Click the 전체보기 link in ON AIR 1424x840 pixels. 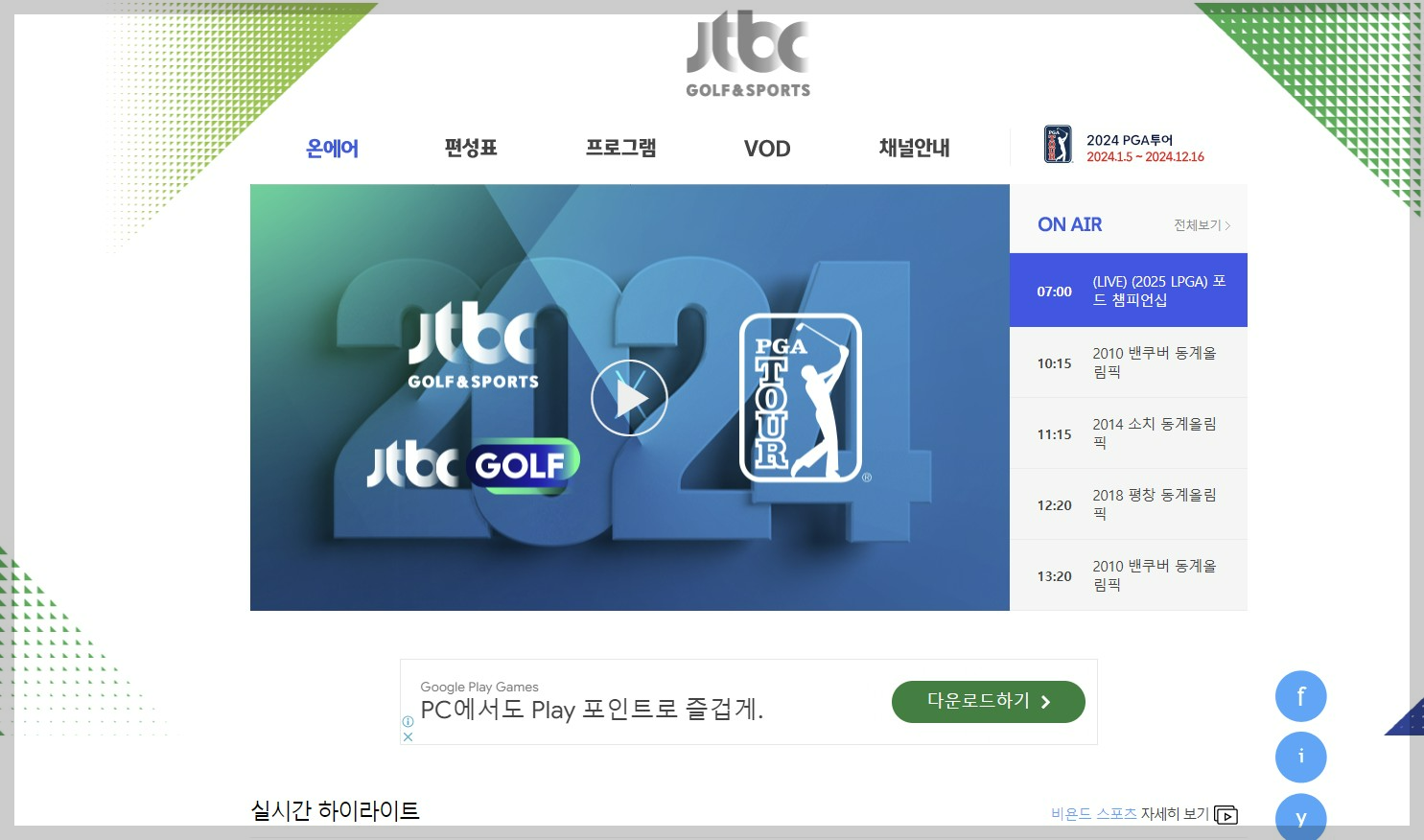pyautogui.click(x=1197, y=225)
